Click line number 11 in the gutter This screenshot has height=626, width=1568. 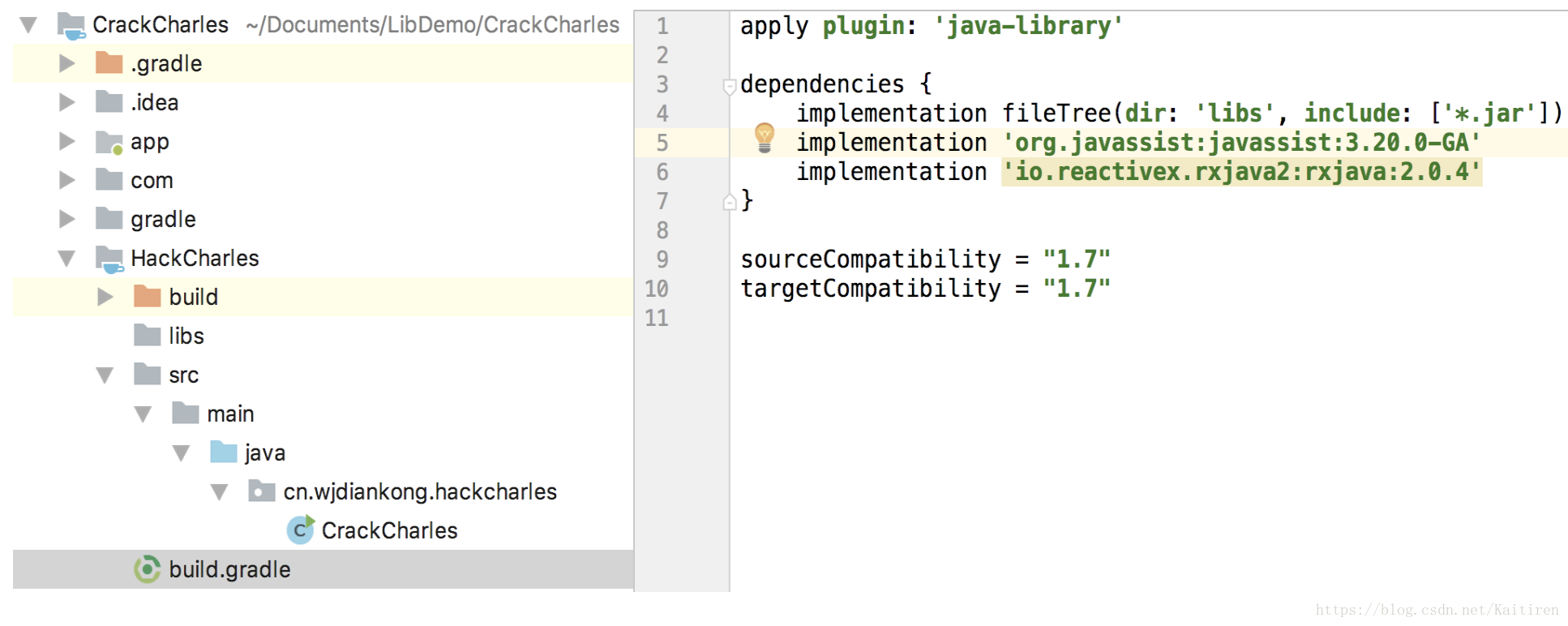[x=657, y=318]
